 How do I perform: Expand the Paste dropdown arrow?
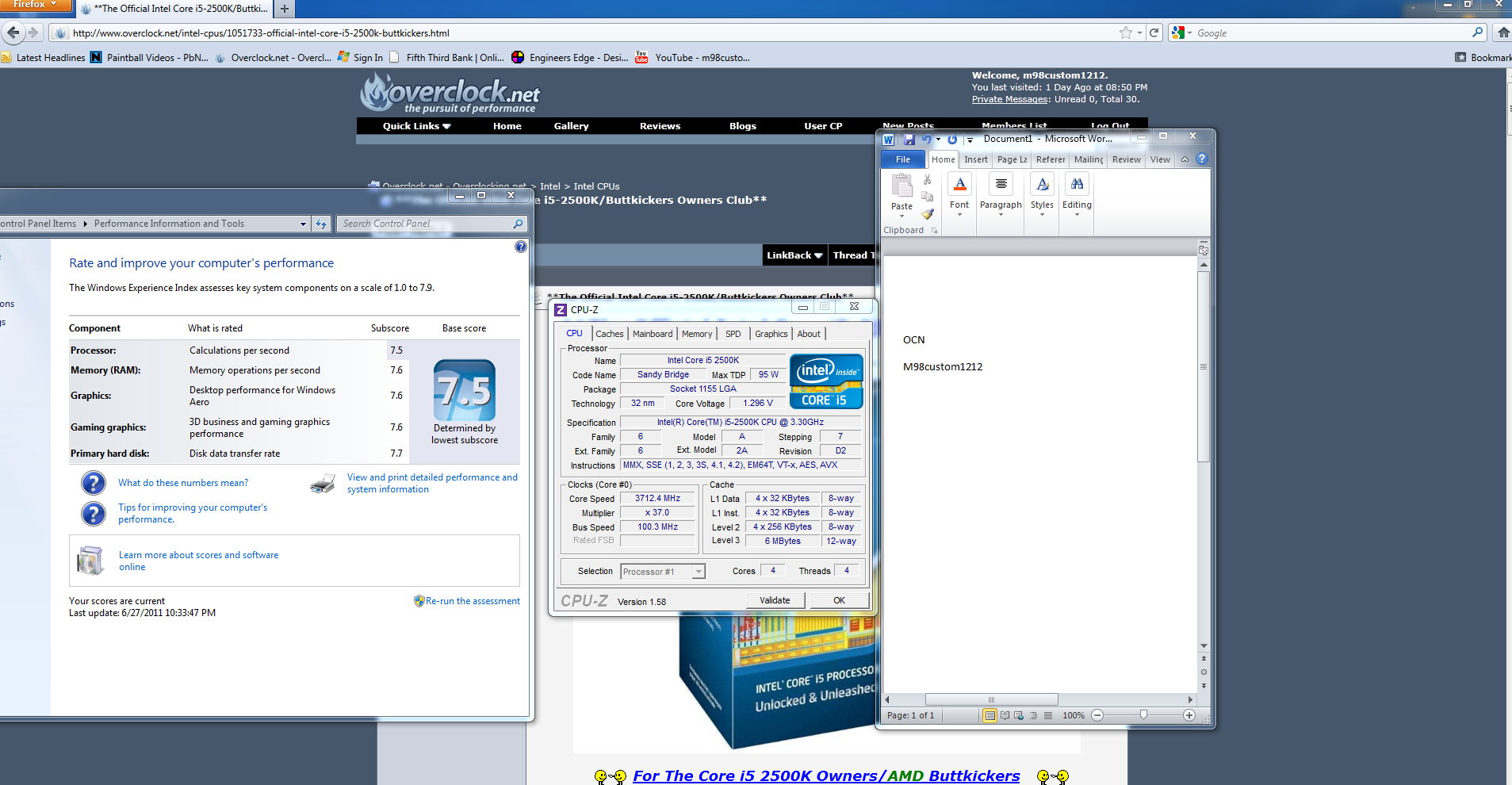[901, 216]
